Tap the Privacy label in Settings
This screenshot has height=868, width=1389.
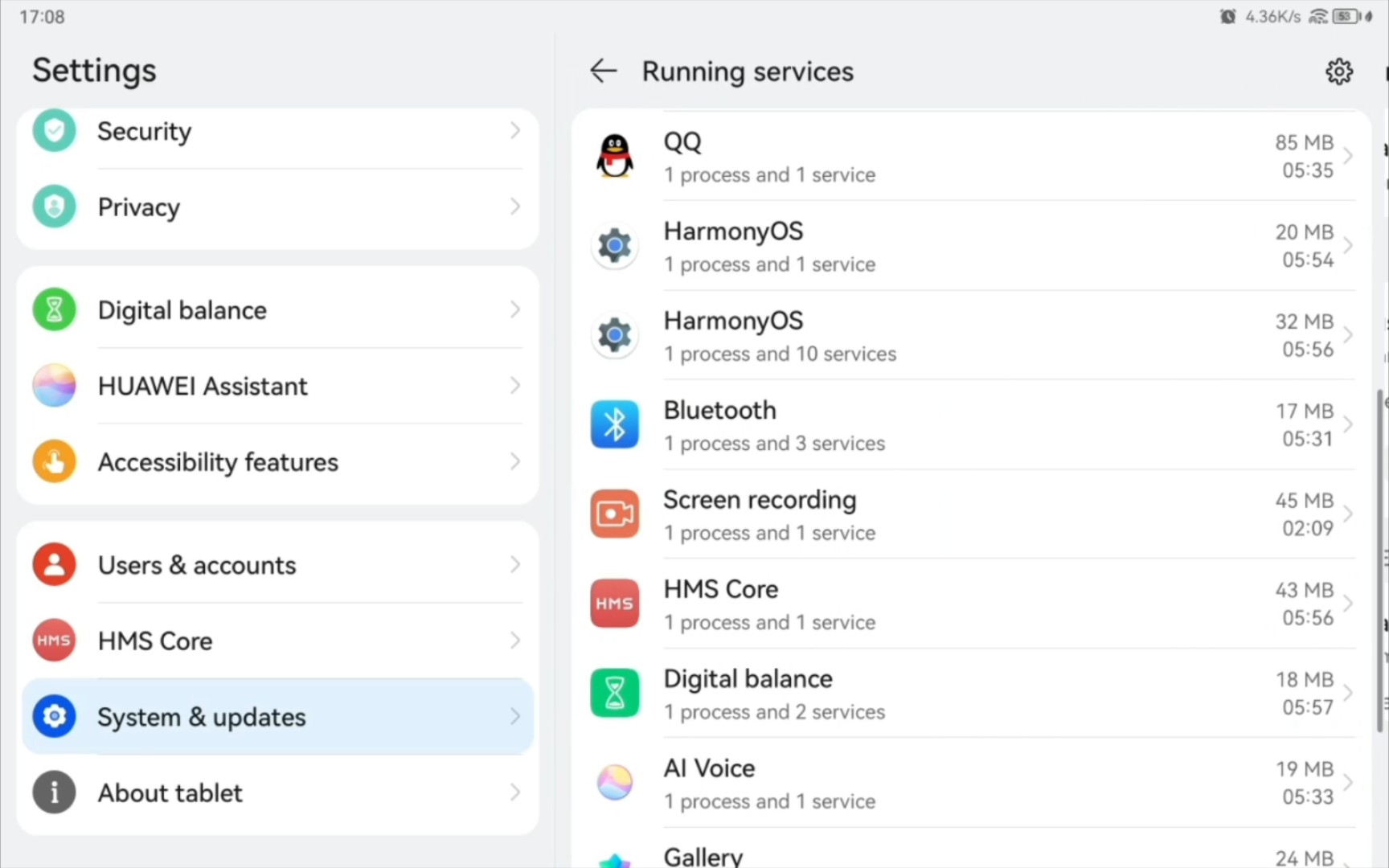pos(138,207)
